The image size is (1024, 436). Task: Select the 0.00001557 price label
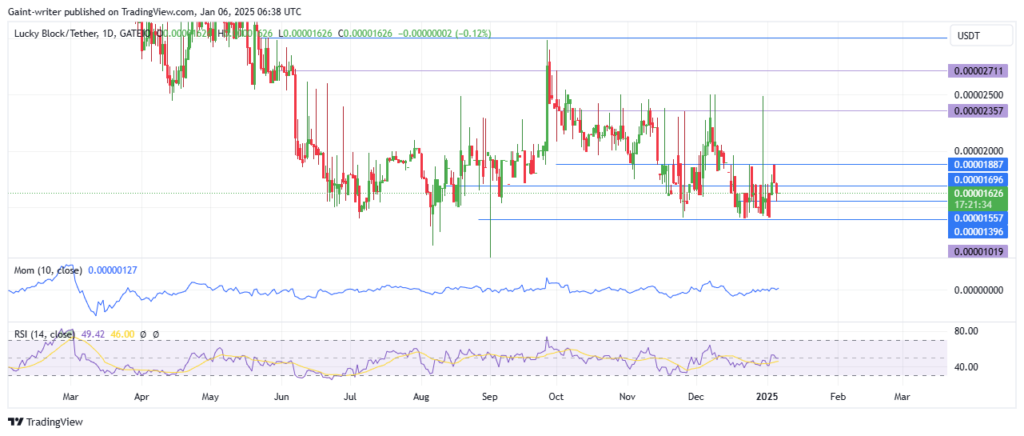point(977,219)
